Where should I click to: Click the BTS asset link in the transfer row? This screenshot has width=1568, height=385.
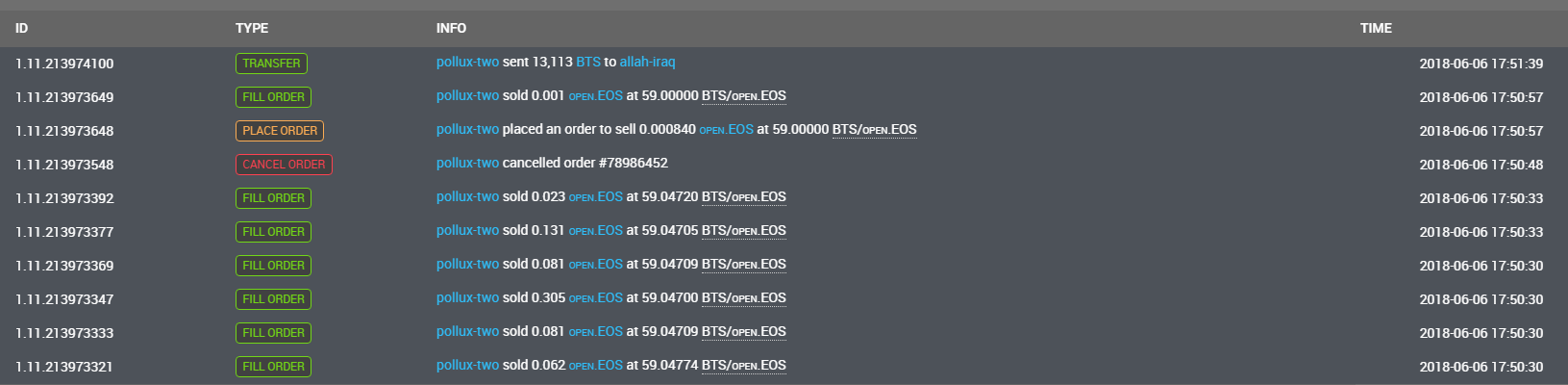588,62
